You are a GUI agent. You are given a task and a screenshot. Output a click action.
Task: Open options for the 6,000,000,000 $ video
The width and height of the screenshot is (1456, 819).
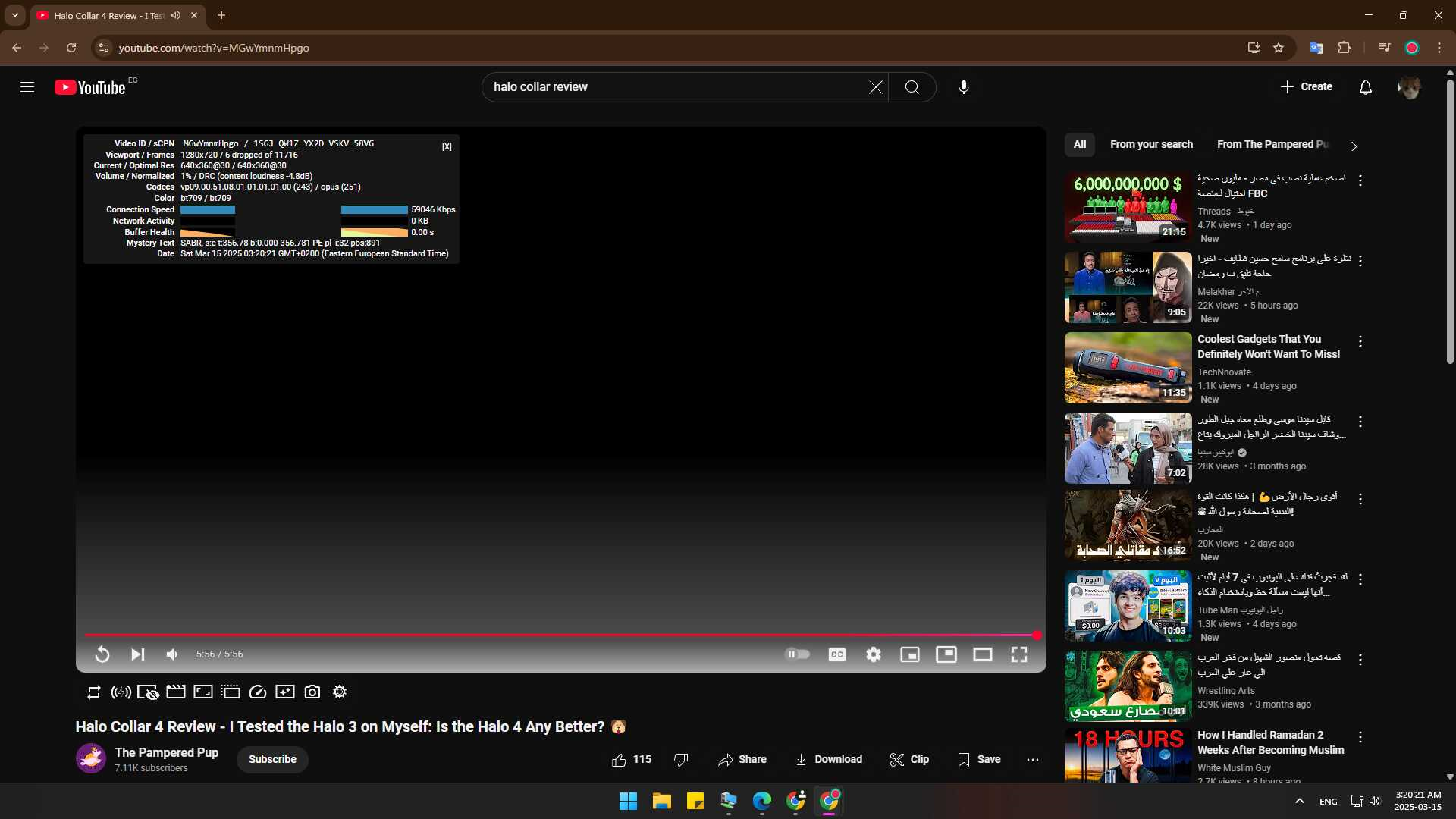click(1360, 180)
